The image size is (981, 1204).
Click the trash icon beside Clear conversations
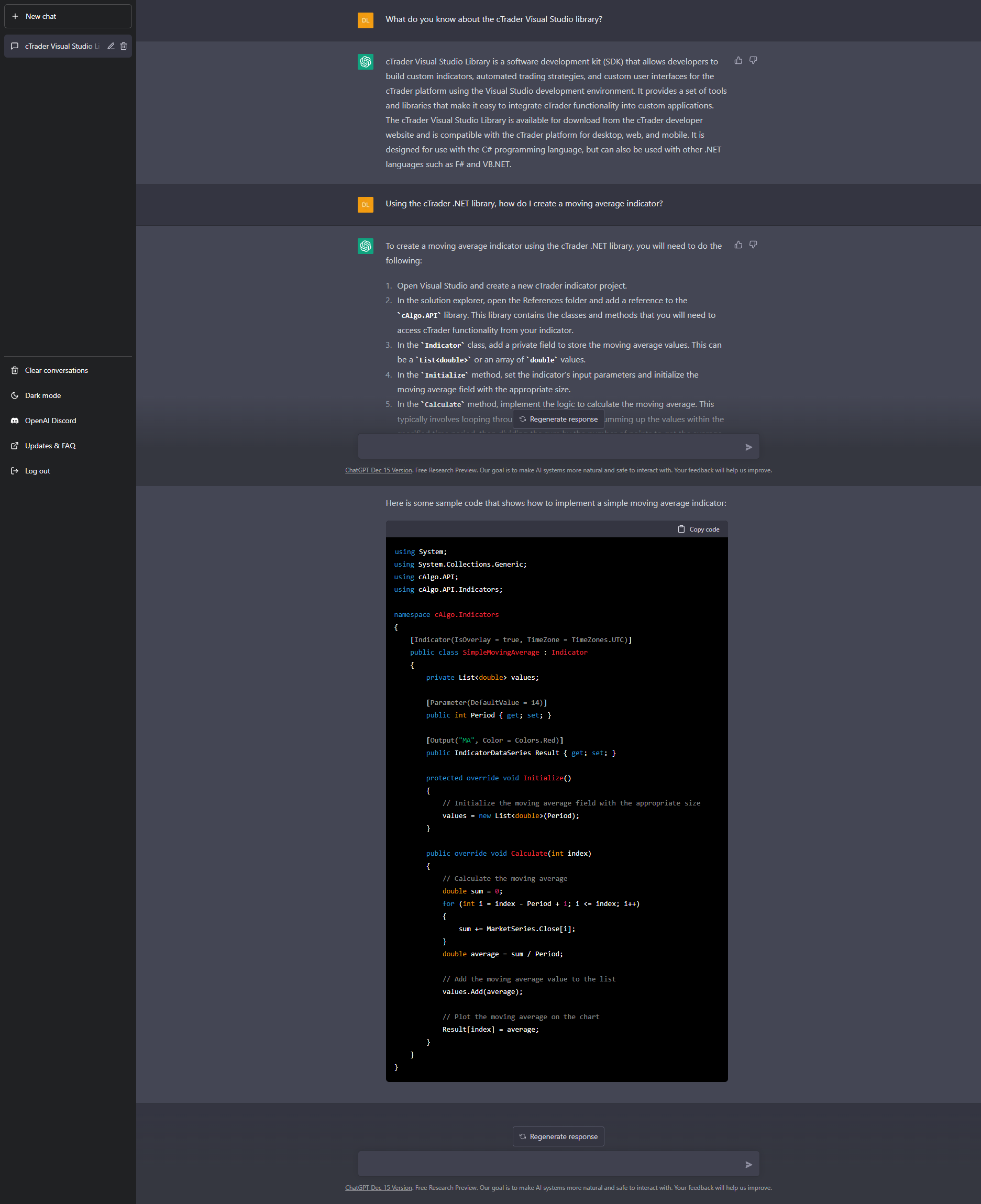(15, 371)
